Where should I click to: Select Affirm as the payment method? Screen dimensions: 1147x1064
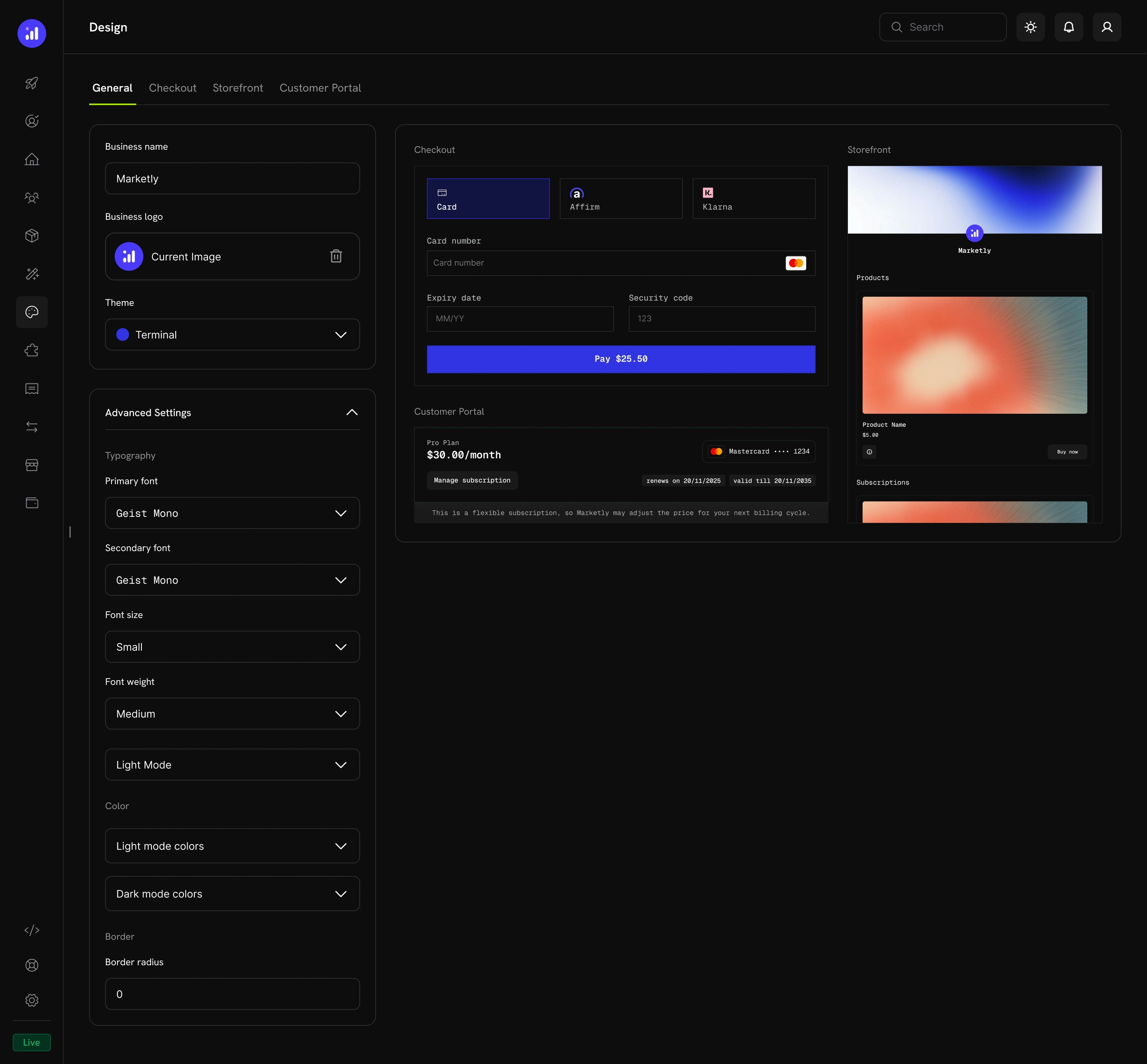[x=621, y=199]
